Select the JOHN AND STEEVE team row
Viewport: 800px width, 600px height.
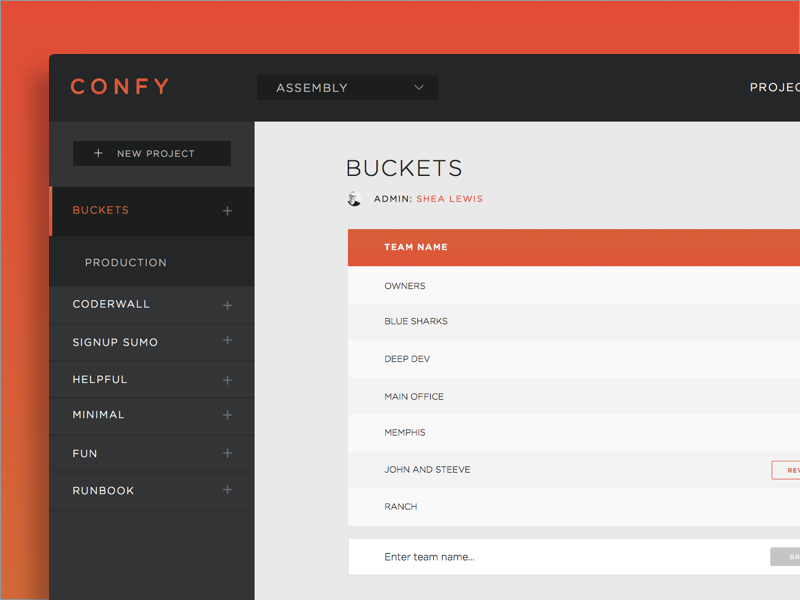point(574,470)
